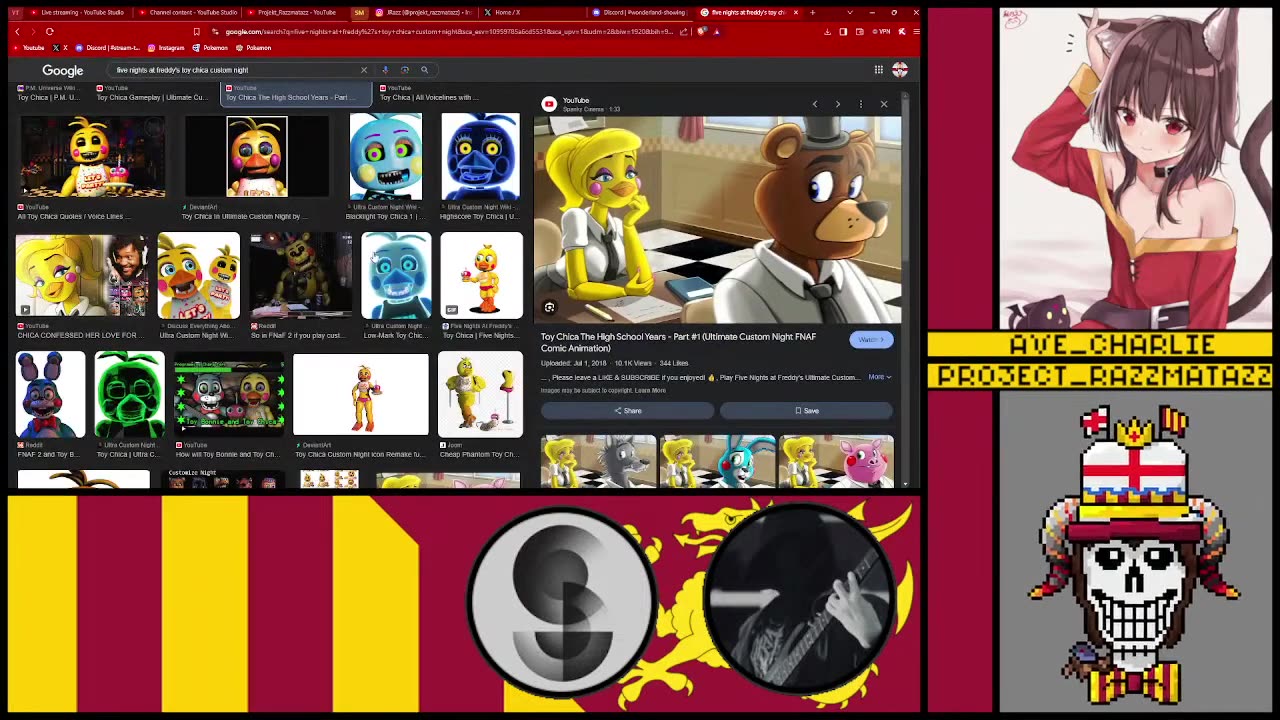Open the Chica Confessed Her Love thumbnail

coord(82,276)
